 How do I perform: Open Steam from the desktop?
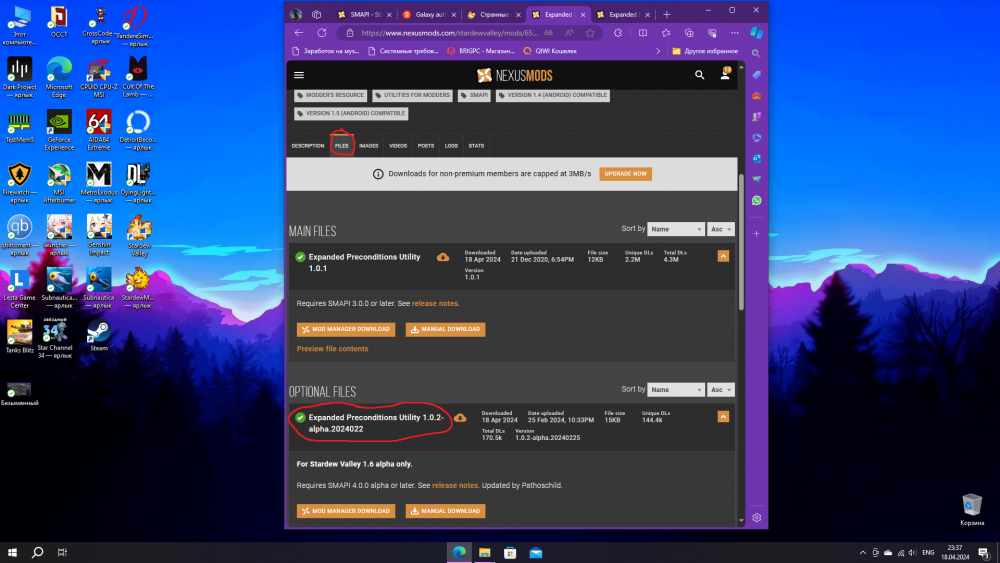[x=99, y=334]
